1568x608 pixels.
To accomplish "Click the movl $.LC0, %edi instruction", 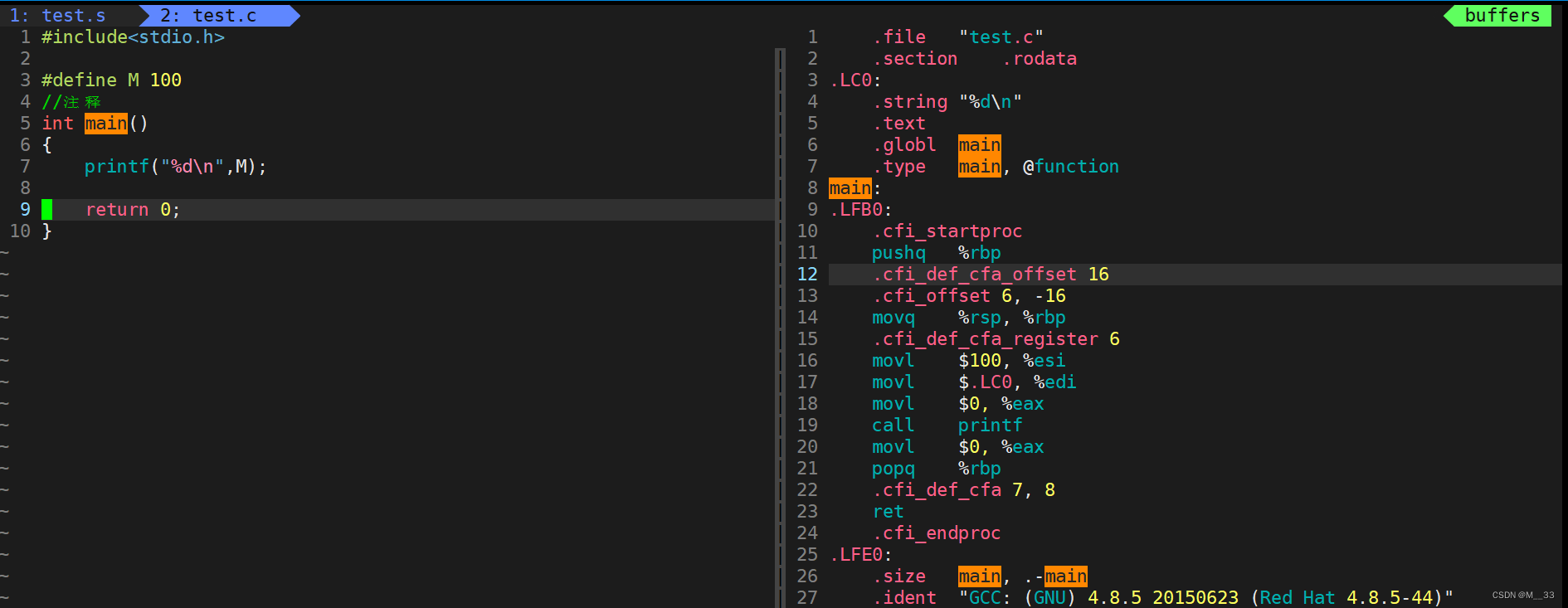I will click(974, 382).
